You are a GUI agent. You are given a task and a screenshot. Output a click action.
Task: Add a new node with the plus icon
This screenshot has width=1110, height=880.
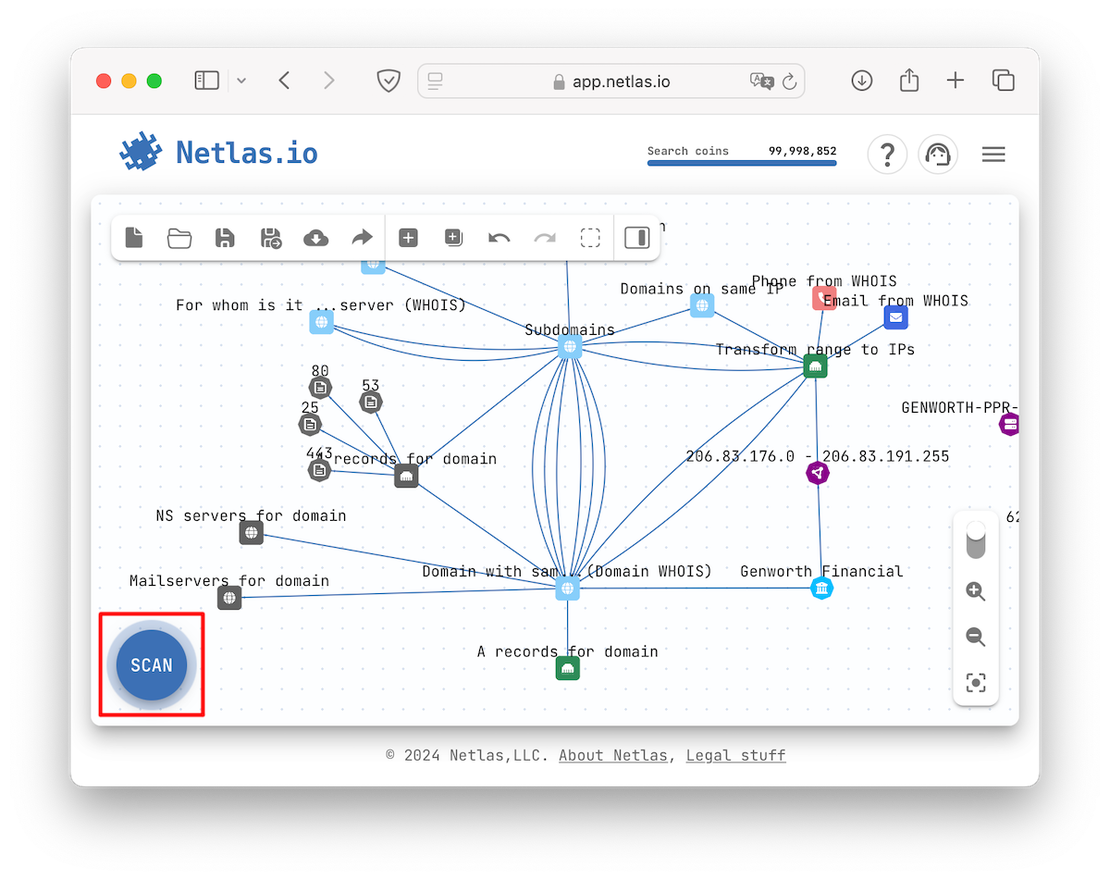click(408, 237)
